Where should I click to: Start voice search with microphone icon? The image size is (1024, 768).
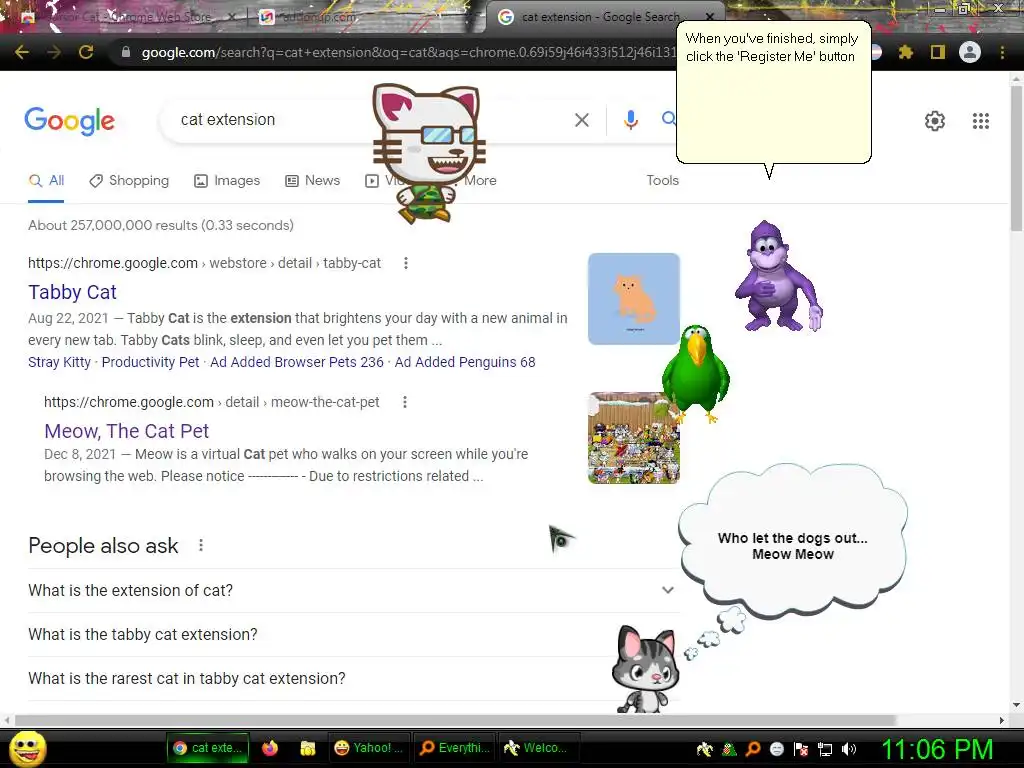tap(630, 120)
